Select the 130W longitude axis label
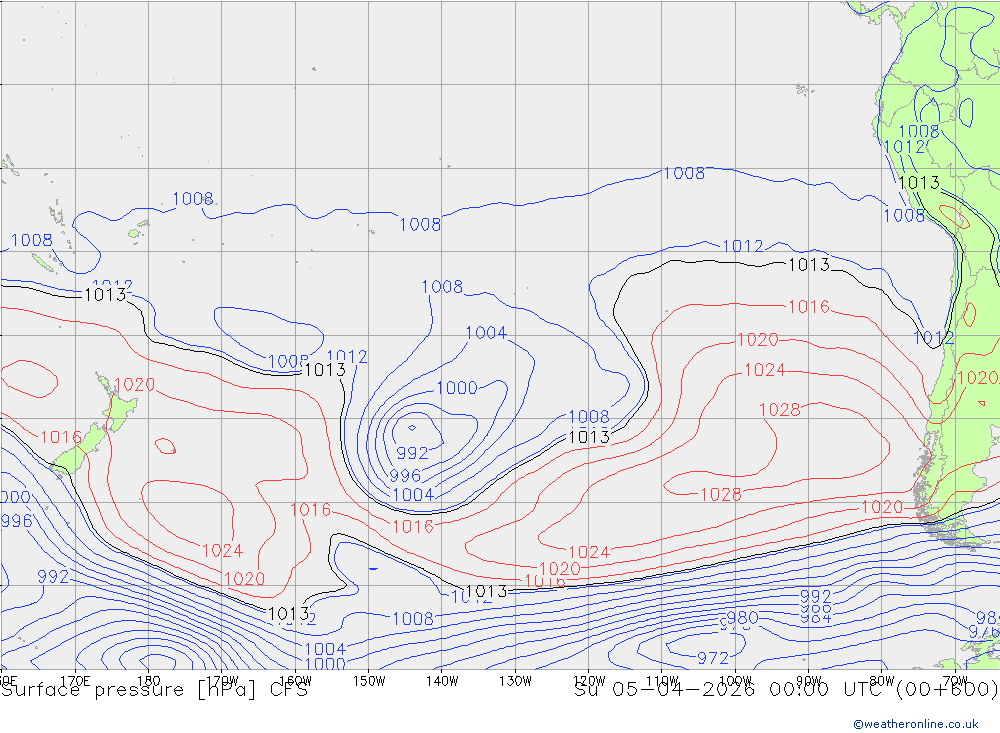The image size is (1000, 733). [x=515, y=681]
